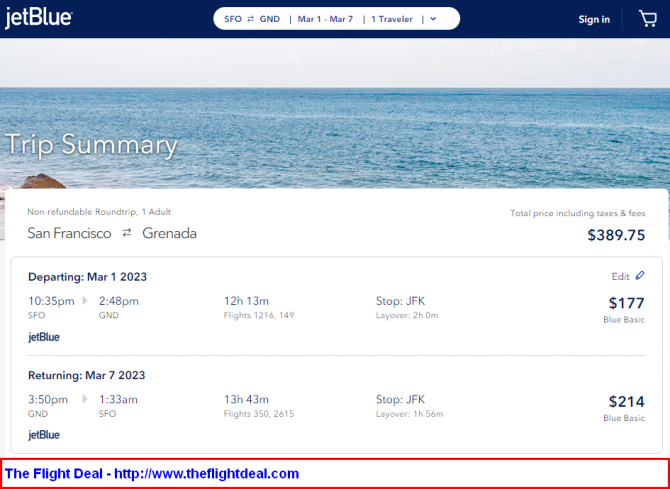The height and width of the screenshot is (489, 670).
Task: Click the 10:35pm departure time
Action: point(51,301)
